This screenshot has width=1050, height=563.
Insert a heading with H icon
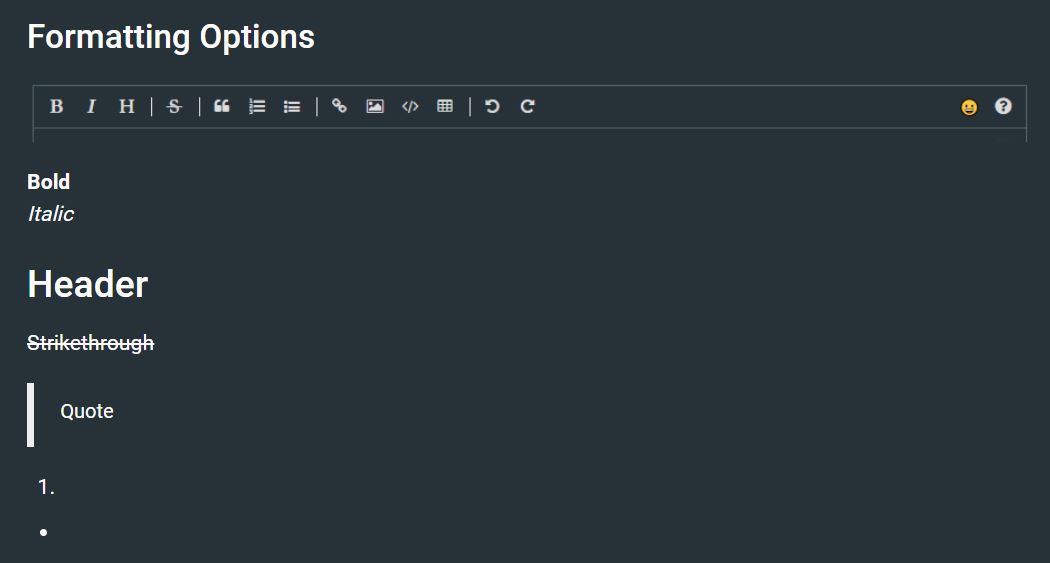coord(127,106)
